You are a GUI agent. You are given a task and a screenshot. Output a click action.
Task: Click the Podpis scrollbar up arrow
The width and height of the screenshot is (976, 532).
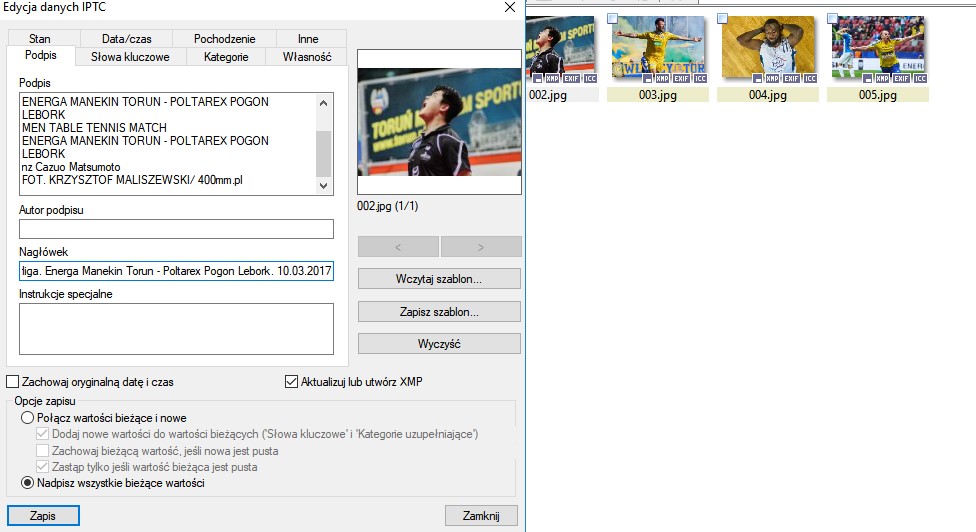323,103
